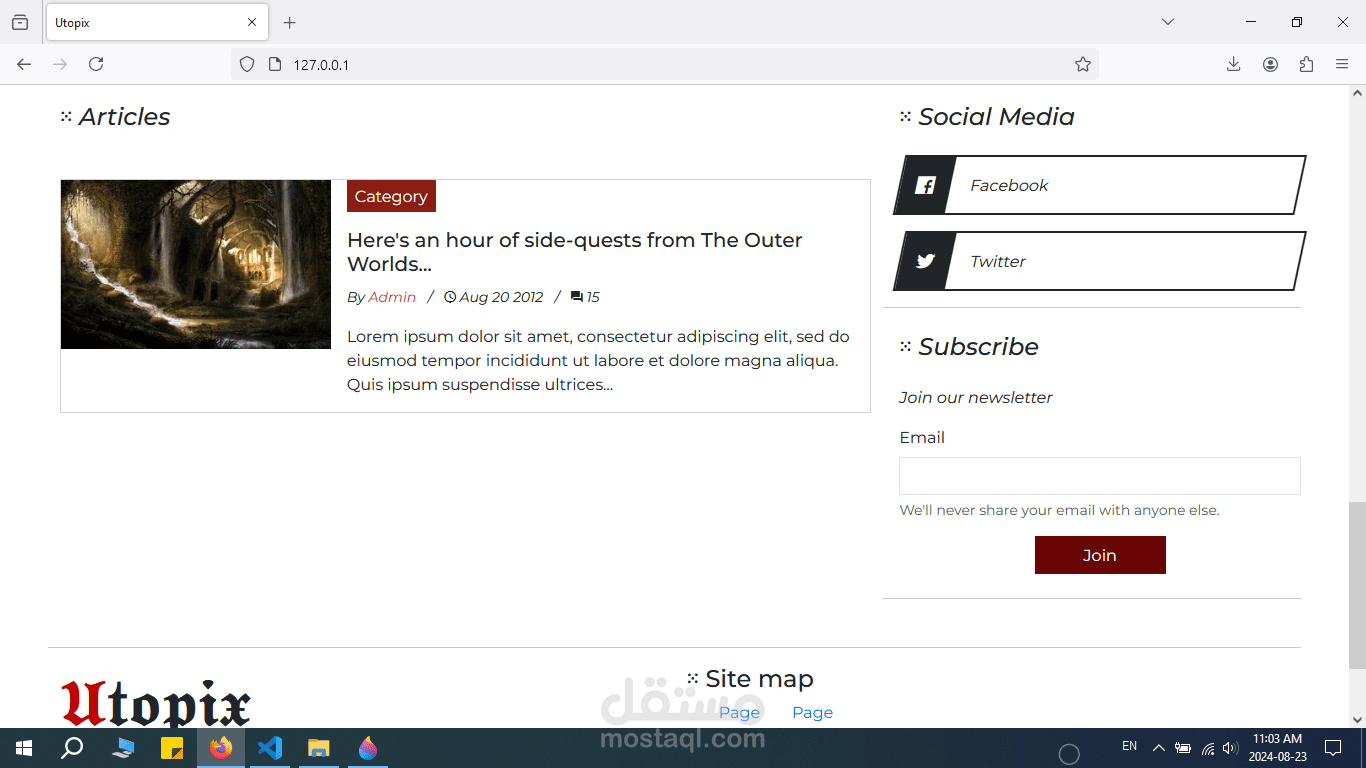Select the Utopix browser tab

157,22
